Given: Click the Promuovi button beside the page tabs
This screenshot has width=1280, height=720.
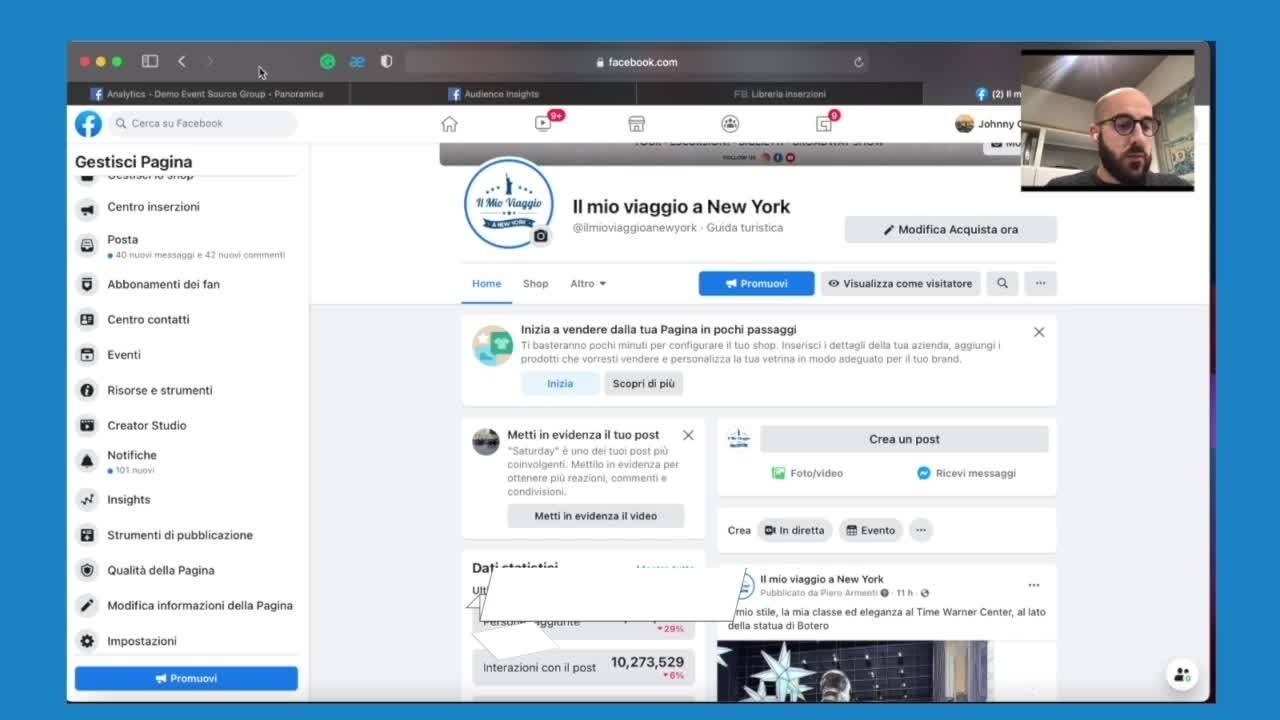Looking at the screenshot, I should pos(756,284).
